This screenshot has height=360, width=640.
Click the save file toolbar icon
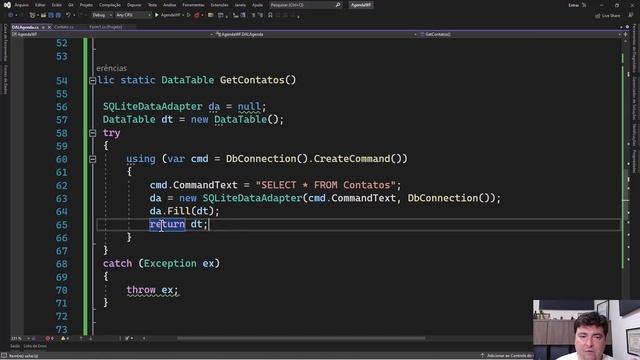coord(51,15)
